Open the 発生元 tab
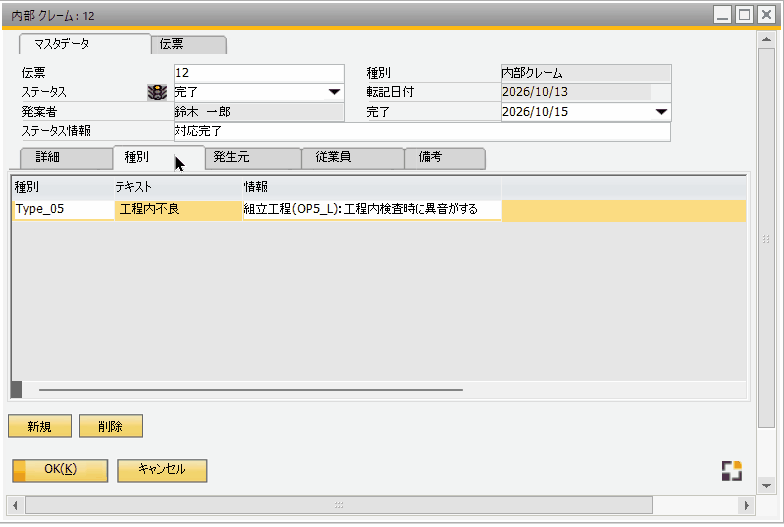Screen dimensions: 784x527 coord(253,158)
